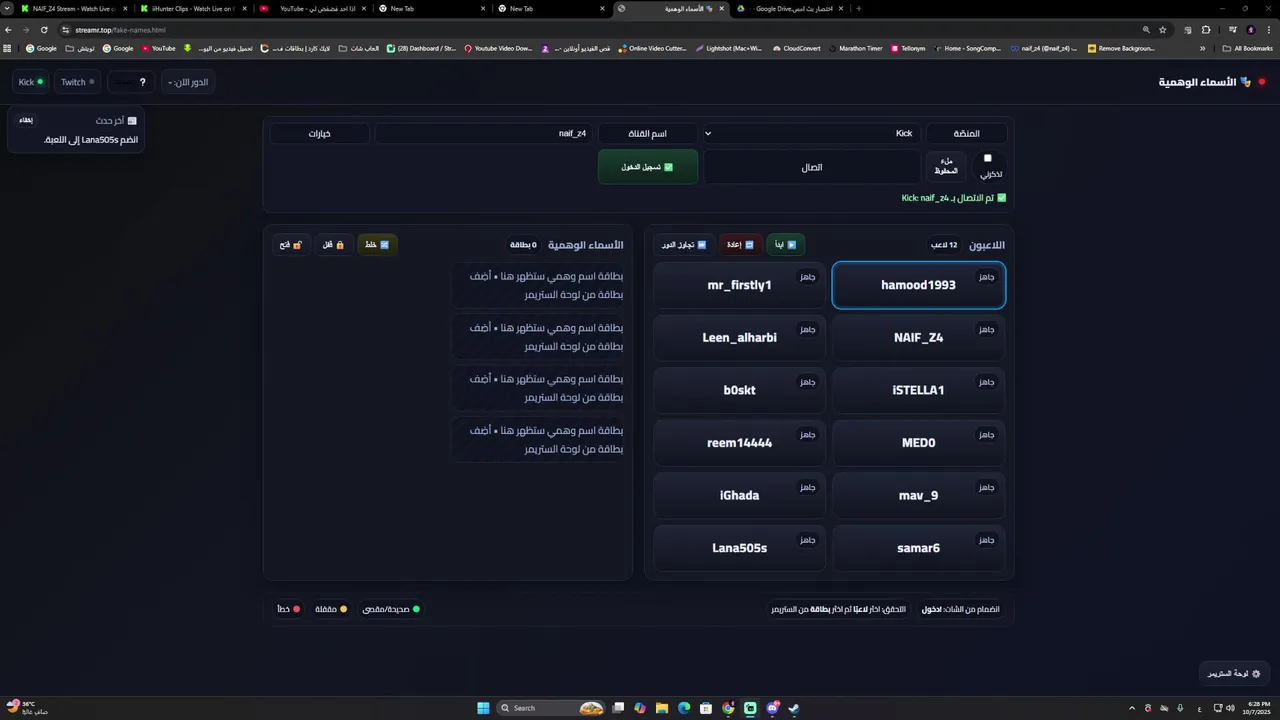This screenshot has height=720, width=1280.
Task: Select the MED0 player card
Action: 918,443
